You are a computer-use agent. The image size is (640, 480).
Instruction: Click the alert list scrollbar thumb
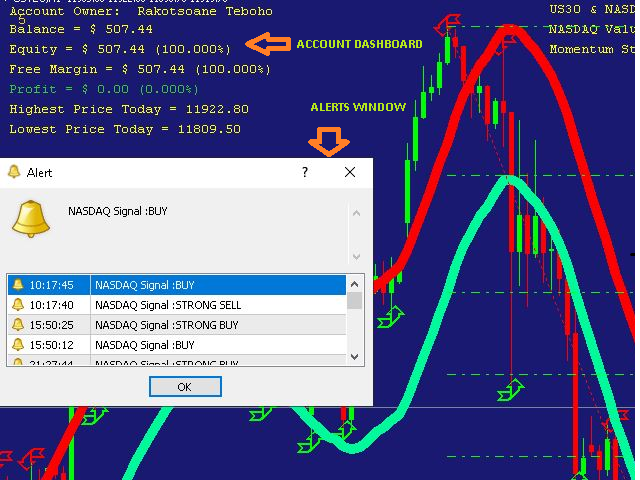coord(354,301)
